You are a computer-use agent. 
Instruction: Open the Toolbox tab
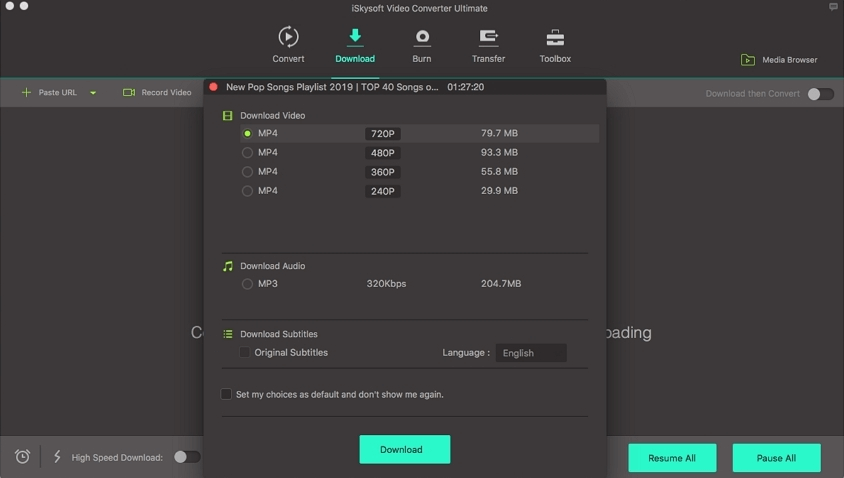(555, 45)
